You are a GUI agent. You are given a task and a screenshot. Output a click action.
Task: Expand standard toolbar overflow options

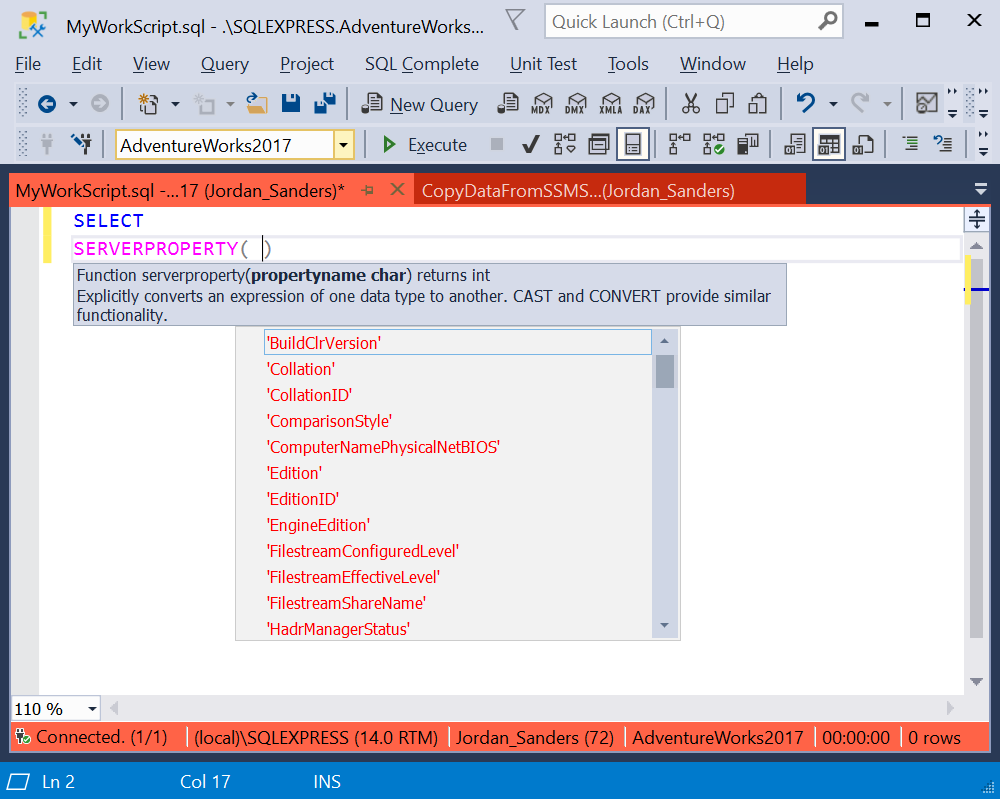coord(952,103)
